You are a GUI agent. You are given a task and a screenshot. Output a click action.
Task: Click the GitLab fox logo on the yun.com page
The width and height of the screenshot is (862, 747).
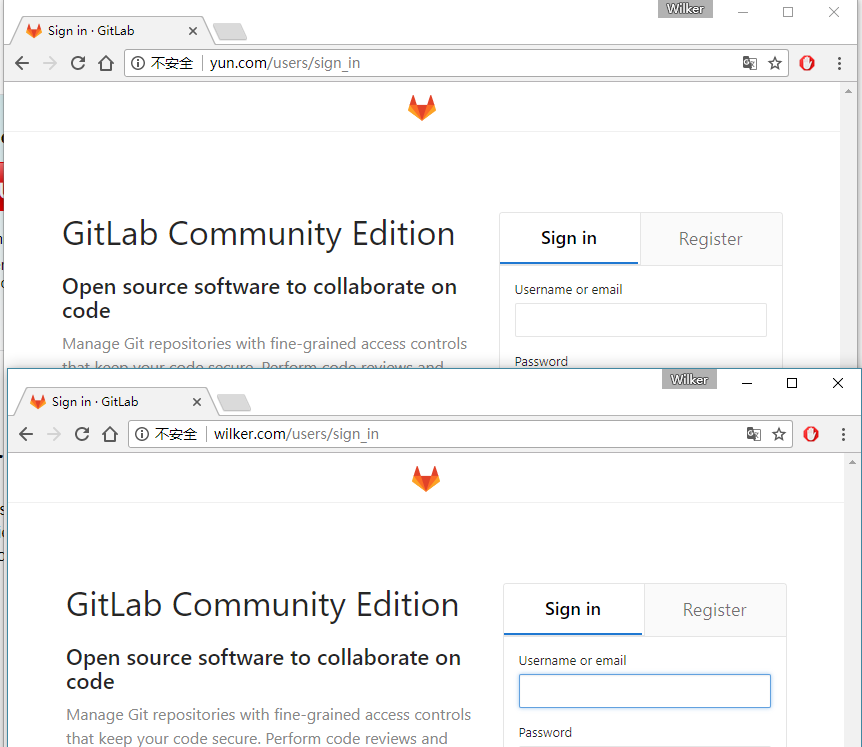pyautogui.click(x=422, y=108)
